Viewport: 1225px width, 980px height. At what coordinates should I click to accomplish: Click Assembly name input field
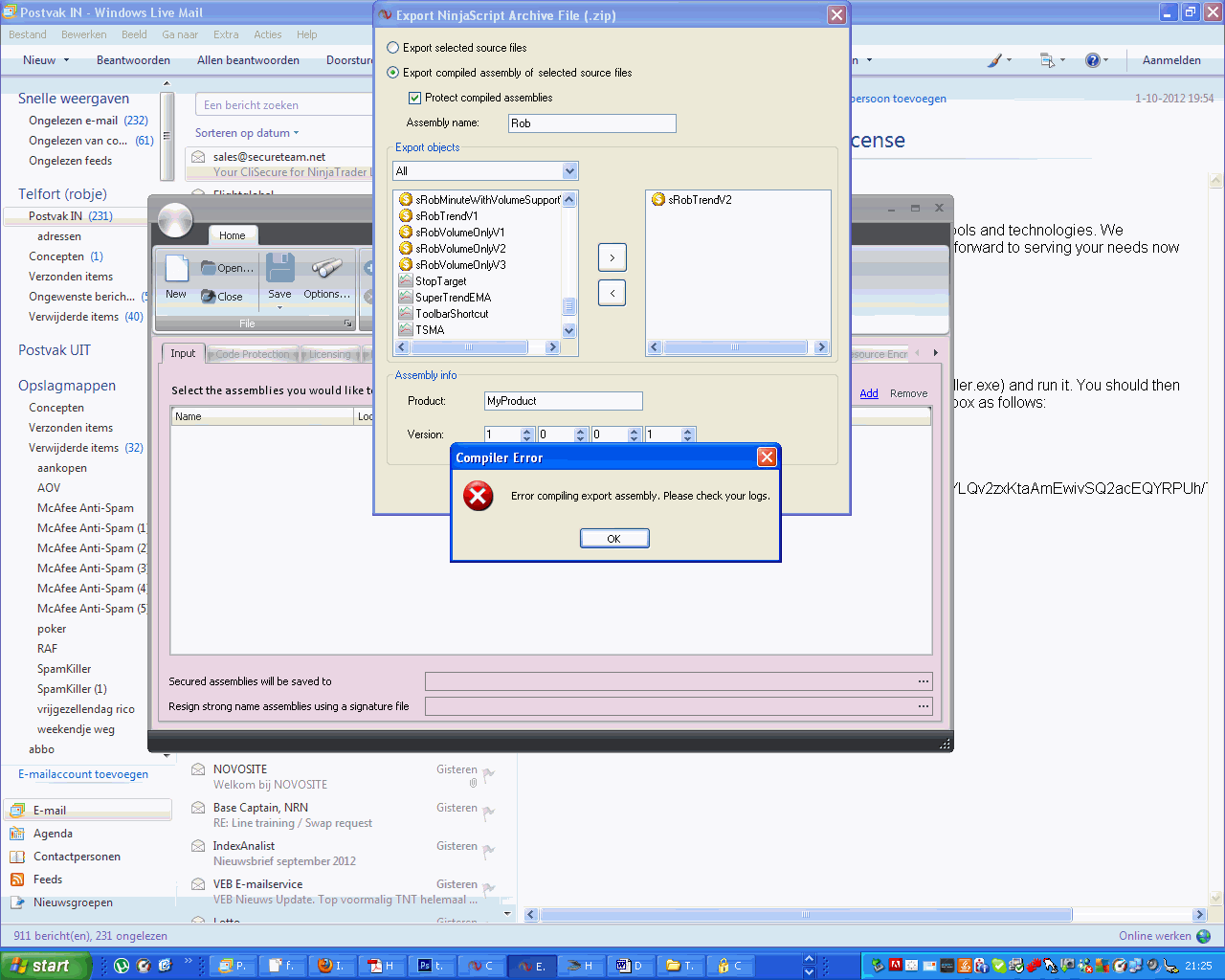[x=591, y=123]
